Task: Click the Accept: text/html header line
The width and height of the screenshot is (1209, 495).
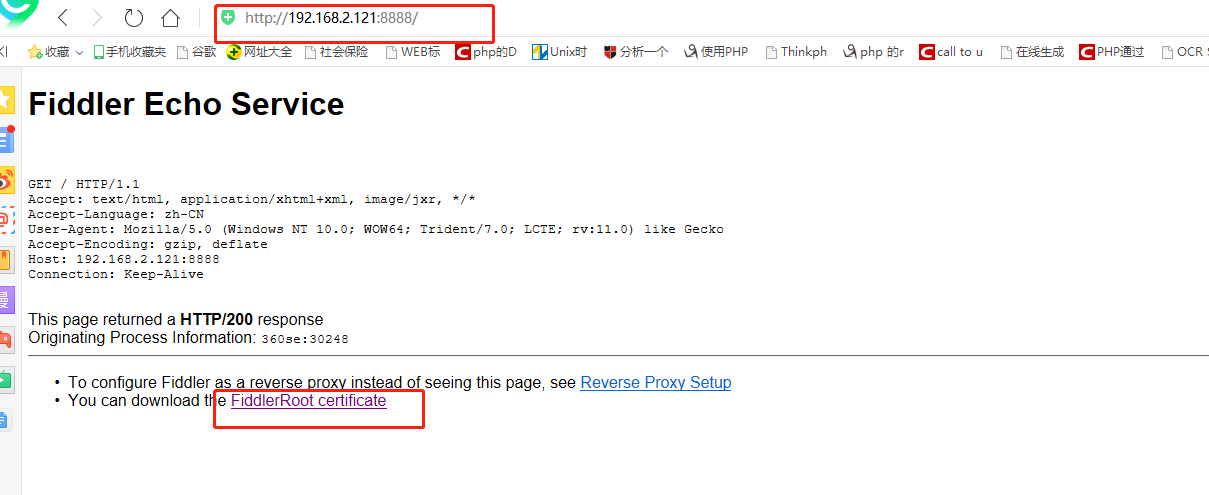Action: [252, 199]
